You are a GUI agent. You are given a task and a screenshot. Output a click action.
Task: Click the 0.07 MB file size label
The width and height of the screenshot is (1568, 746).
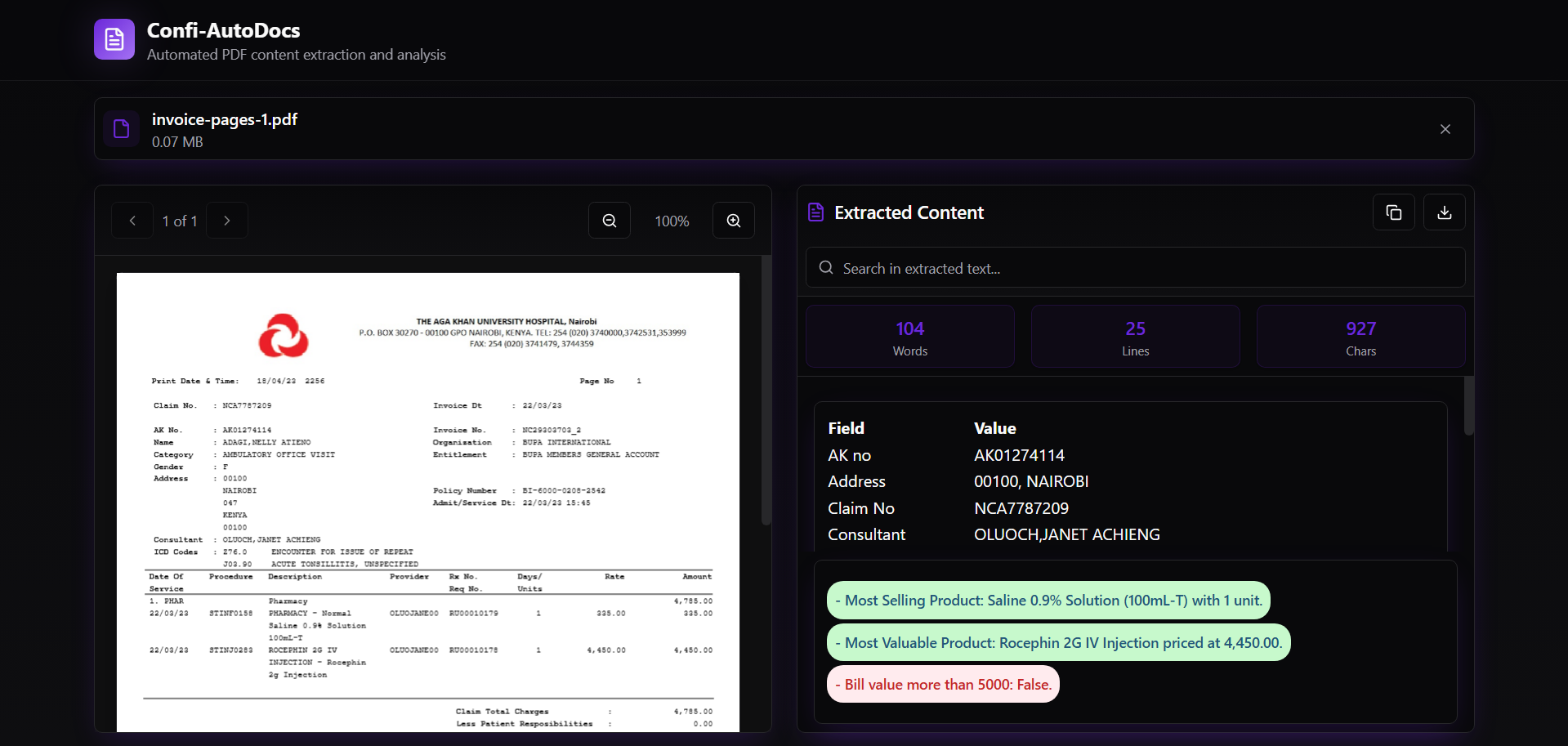(x=177, y=142)
